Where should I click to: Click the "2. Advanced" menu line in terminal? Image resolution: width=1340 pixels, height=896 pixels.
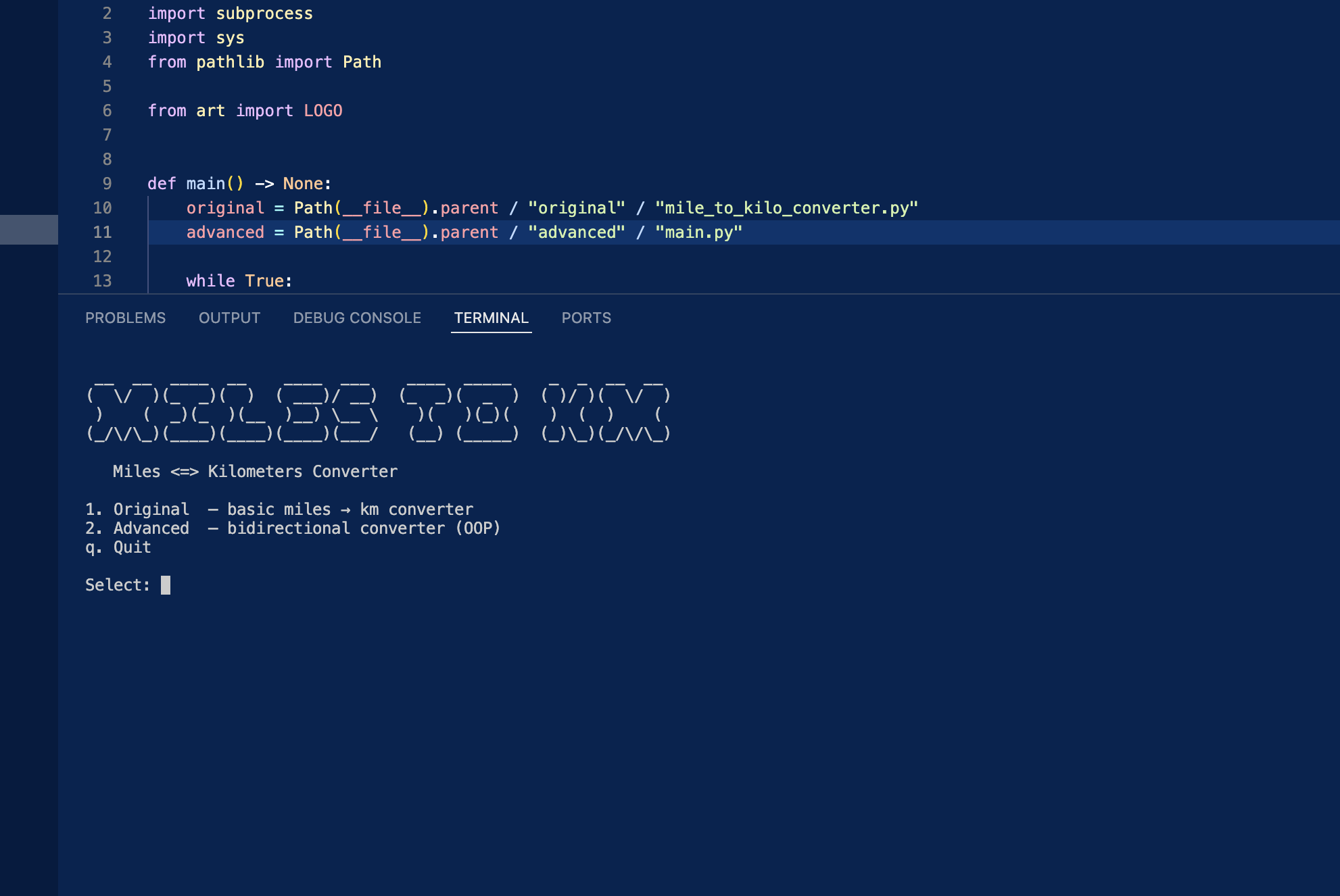293,528
